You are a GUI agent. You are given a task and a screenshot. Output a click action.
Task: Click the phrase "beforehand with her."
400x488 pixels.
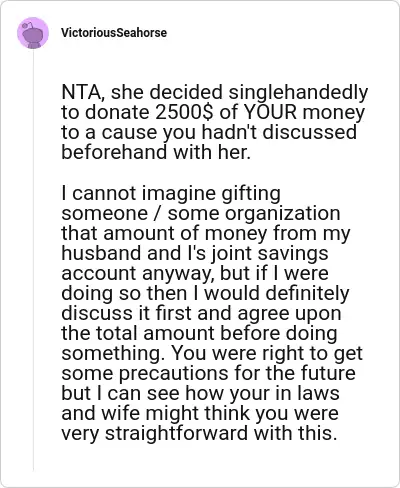point(155,152)
